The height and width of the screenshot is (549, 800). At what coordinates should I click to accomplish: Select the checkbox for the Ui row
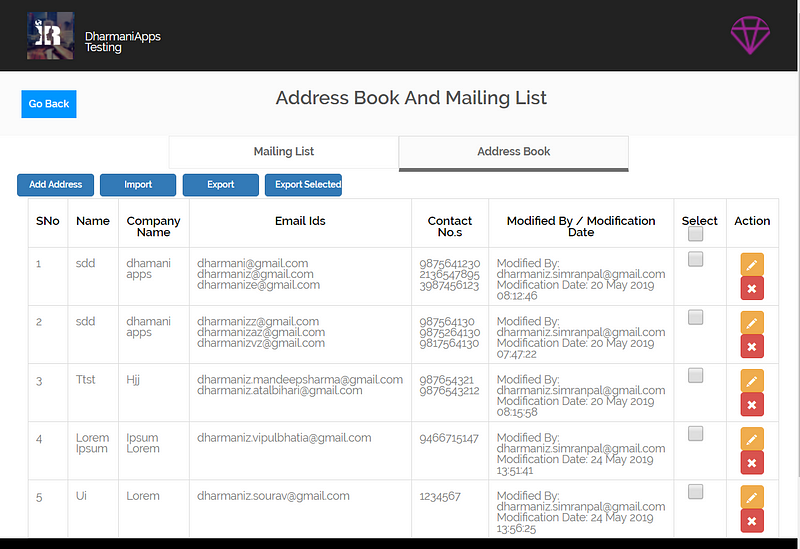pyautogui.click(x=695, y=492)
